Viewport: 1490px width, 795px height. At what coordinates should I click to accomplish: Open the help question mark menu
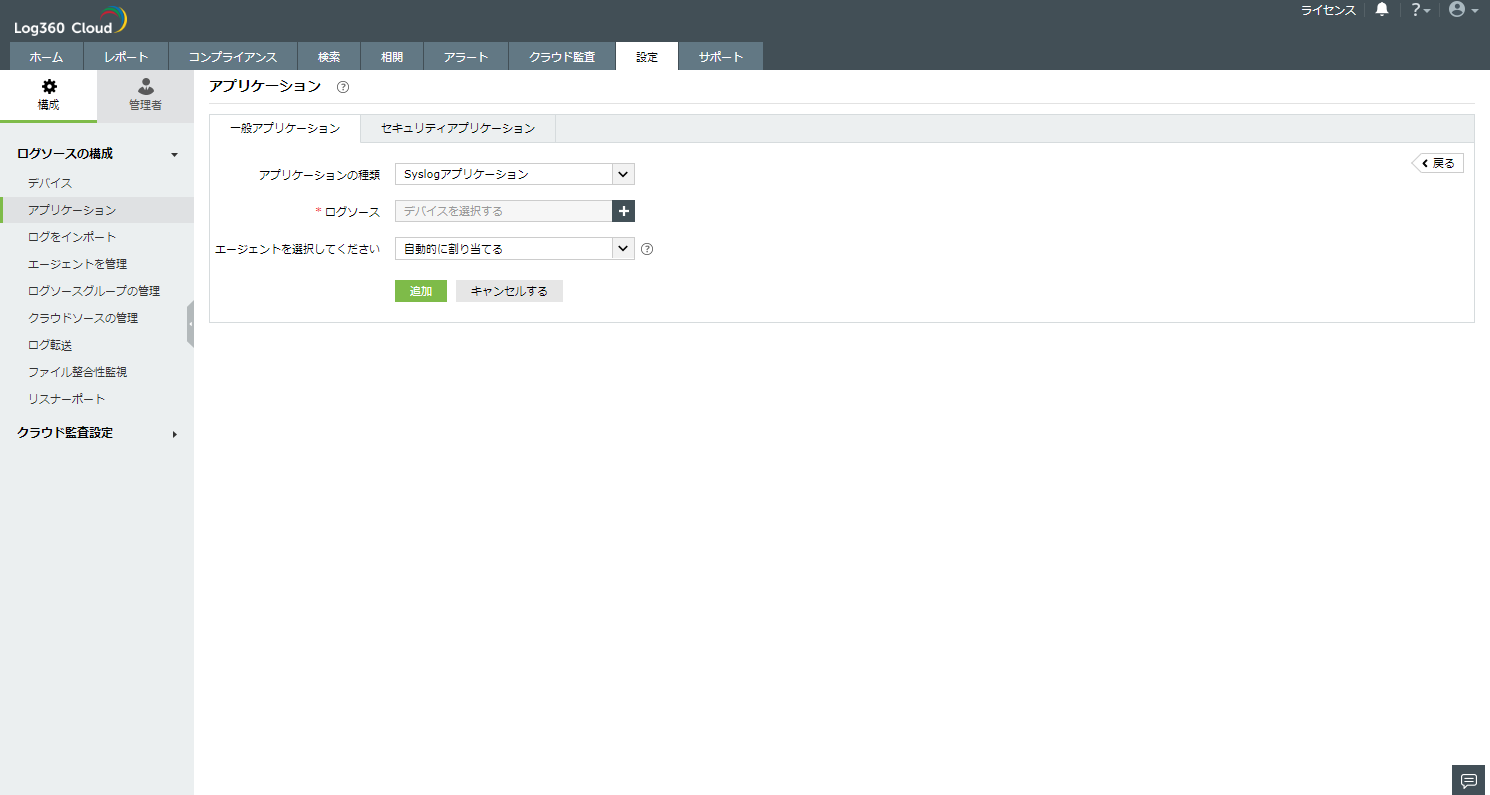click(1420, 10)
